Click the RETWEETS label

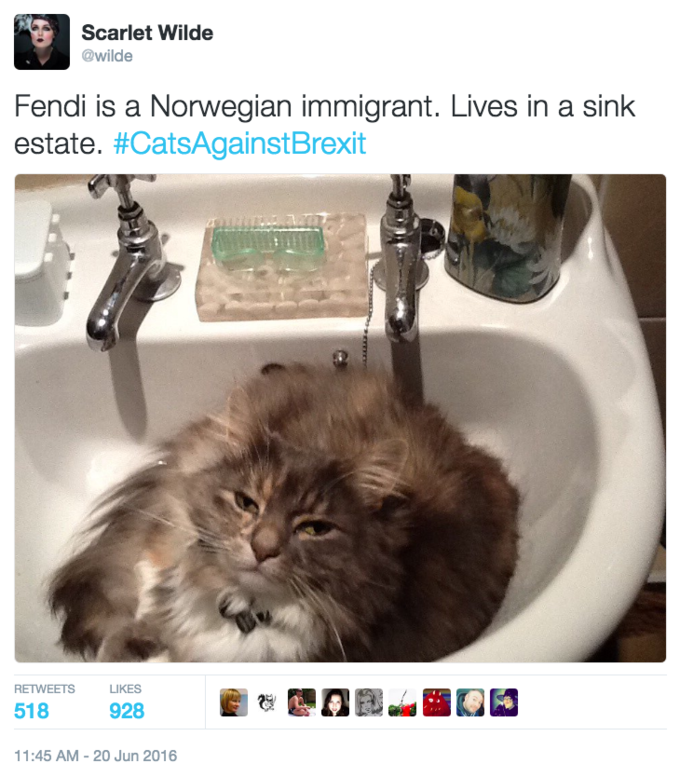[45, 689]
